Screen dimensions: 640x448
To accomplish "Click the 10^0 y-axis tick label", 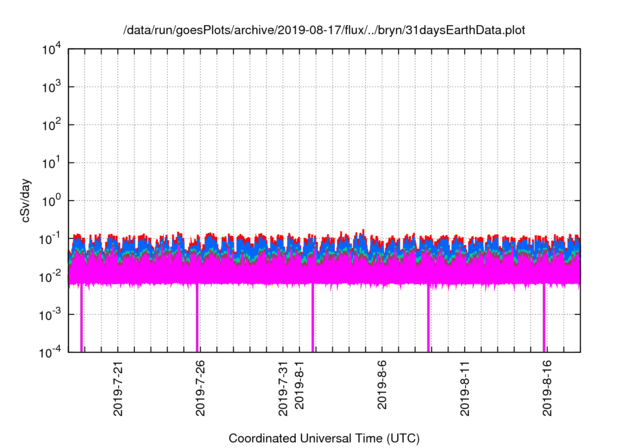I will (52, 200).
